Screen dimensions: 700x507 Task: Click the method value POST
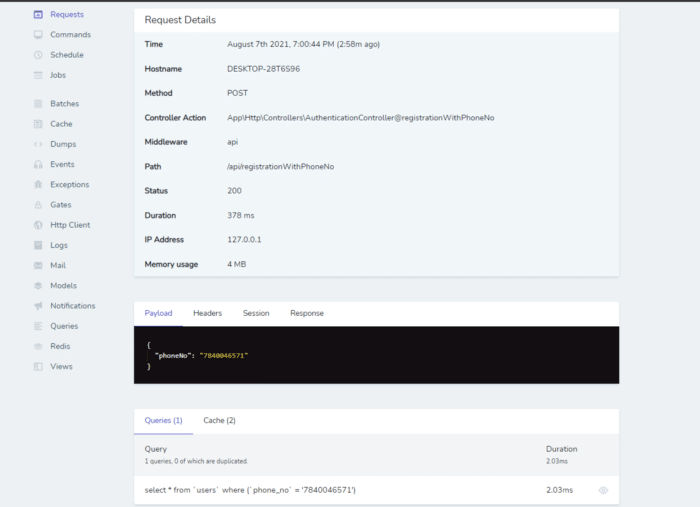click(238, 93)
